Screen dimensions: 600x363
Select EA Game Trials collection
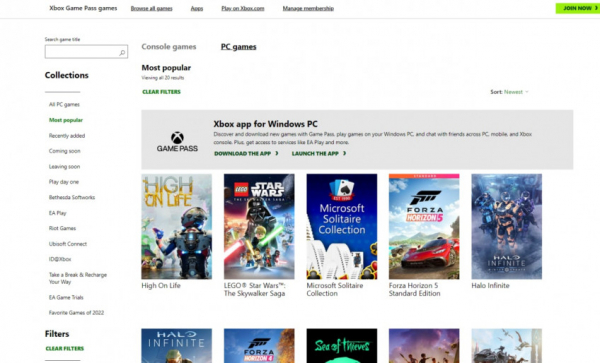click(x=66, y=297)
